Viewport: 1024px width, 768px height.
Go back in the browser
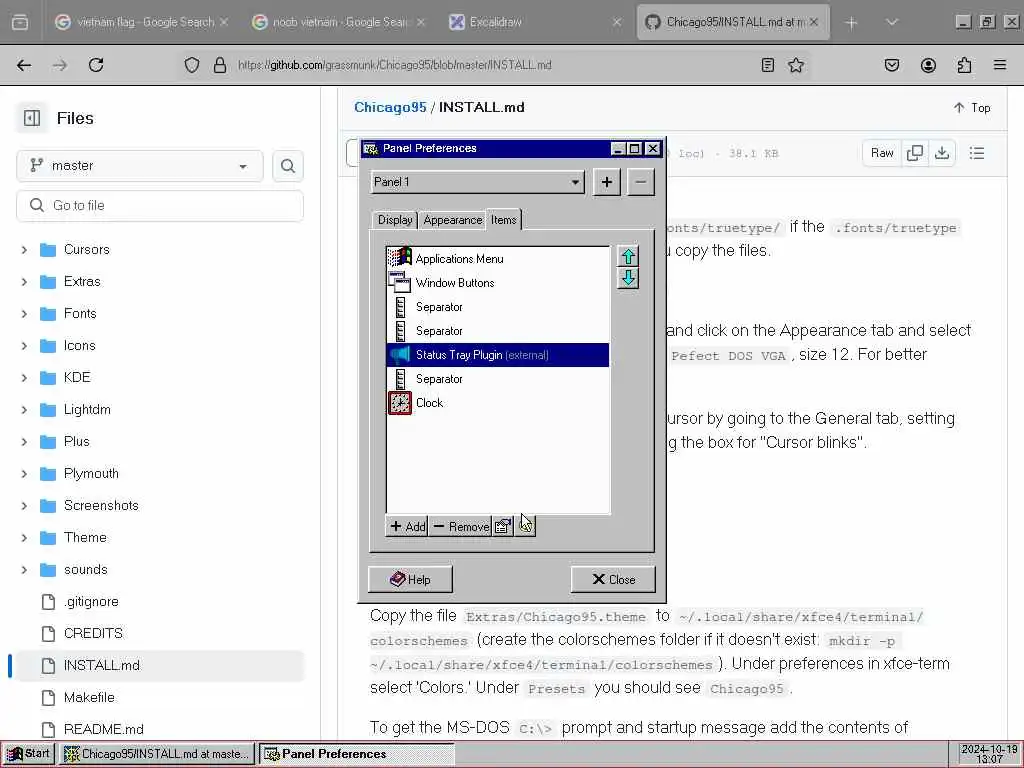24,65
